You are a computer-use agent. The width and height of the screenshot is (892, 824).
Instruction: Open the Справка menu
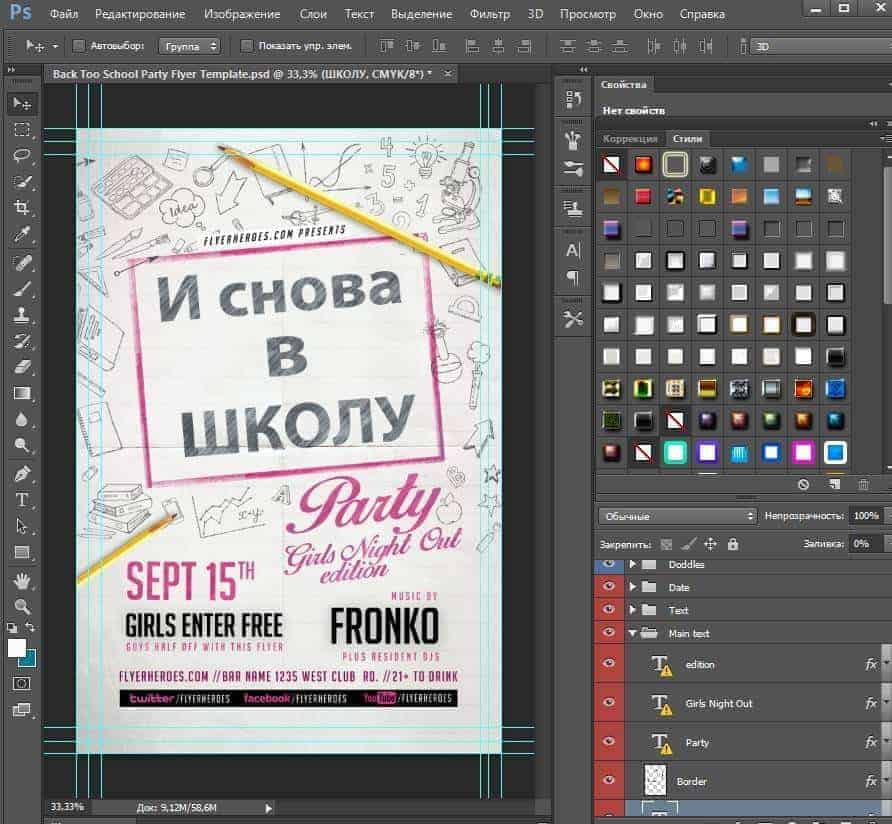point(702,14)
